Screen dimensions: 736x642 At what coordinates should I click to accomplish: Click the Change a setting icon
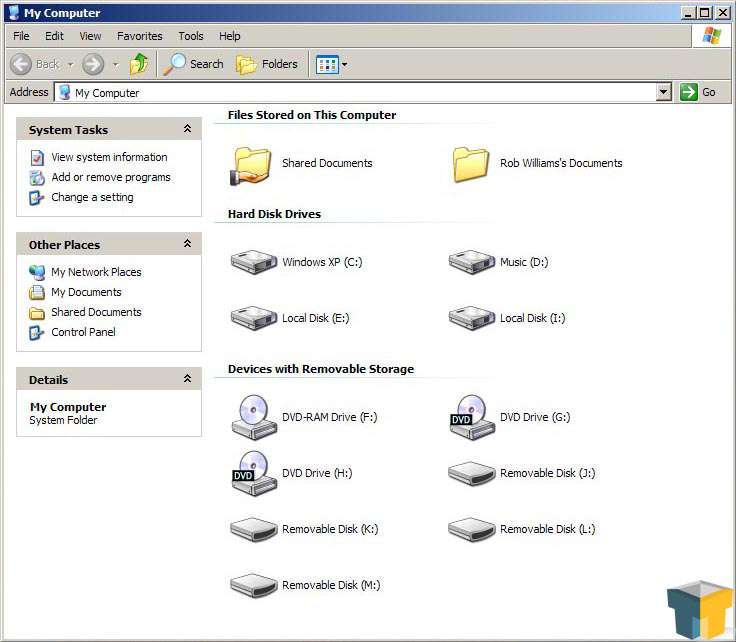pyautogui.click(x=37, y=198)
